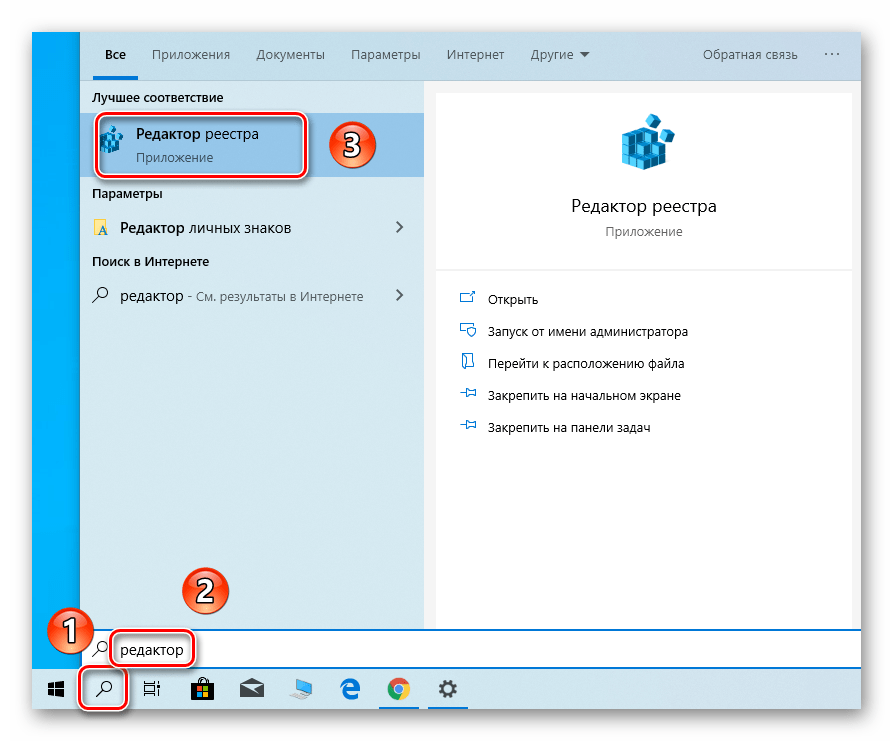The width and height of the screenshot is (893, 741).
Task: Click Открыть in the right pane
Action: point(513,299)
